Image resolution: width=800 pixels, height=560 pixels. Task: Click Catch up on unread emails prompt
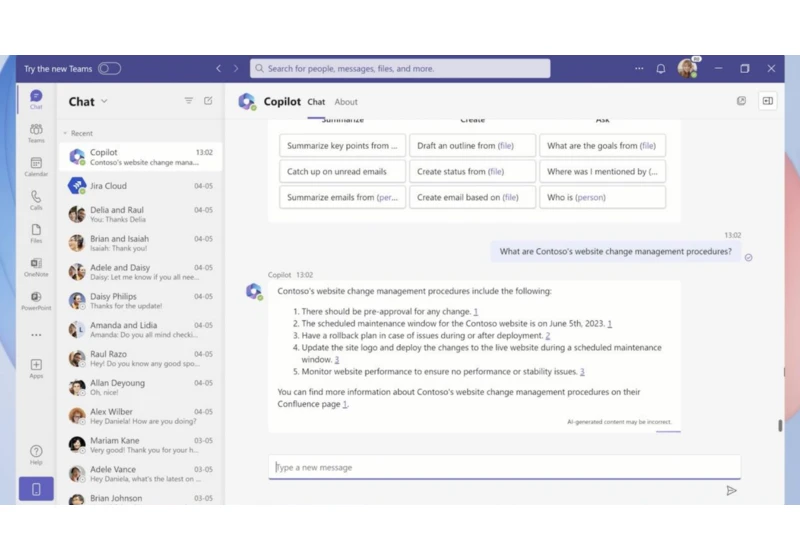pyautogui.click(x=342, y=171)
